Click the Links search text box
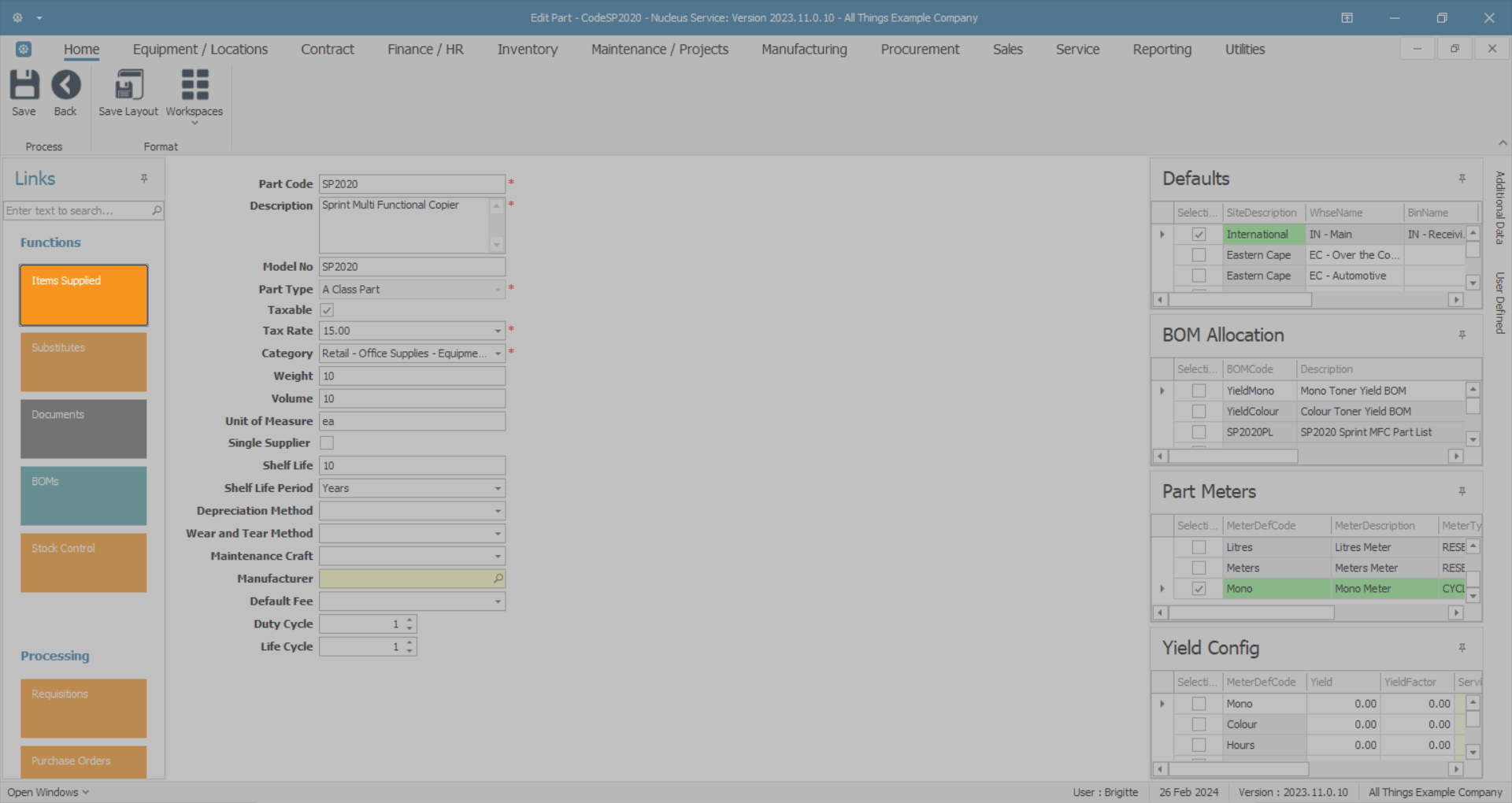 (77, 211)
